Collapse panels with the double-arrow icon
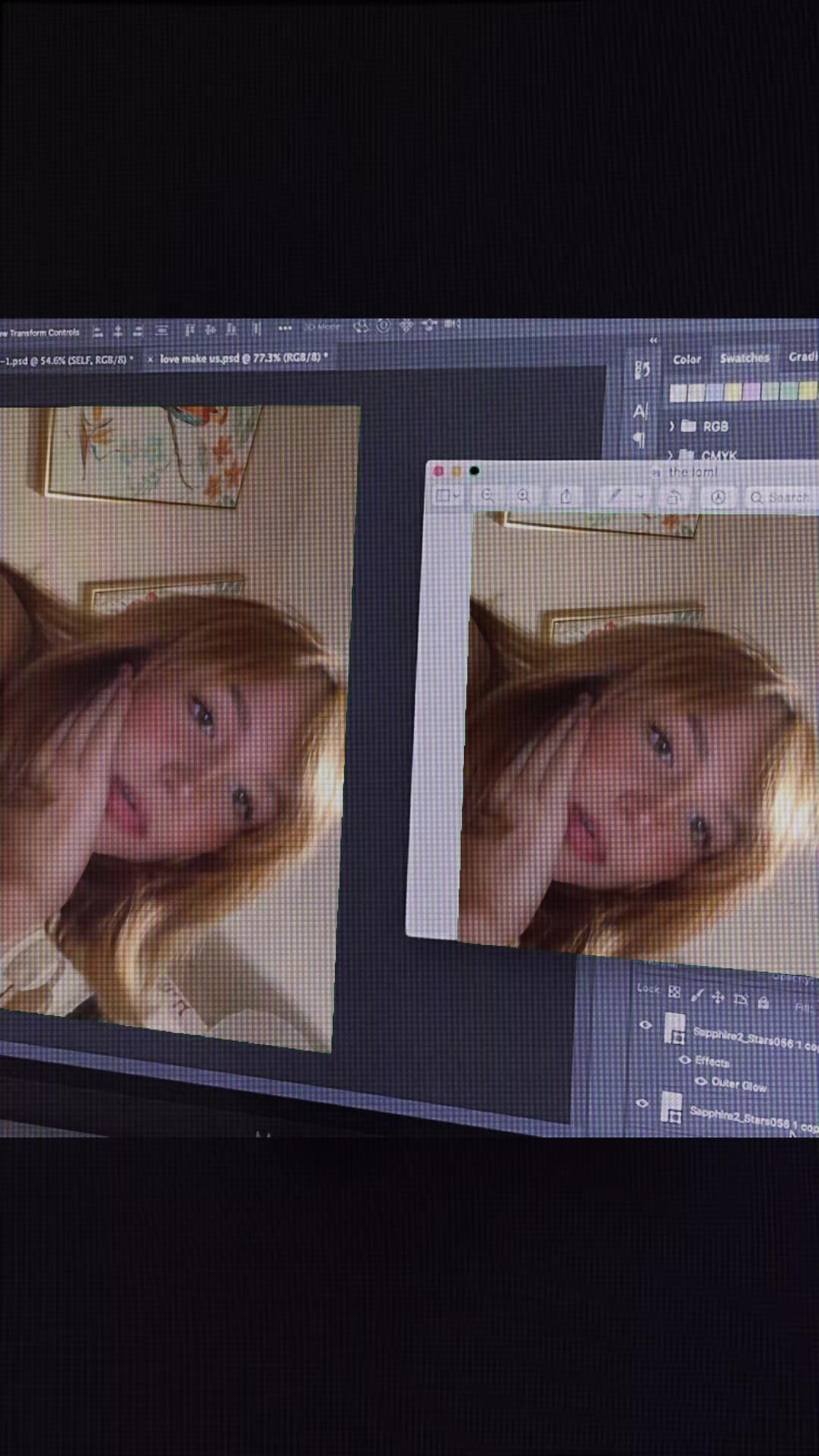Screen dimensions: 819x1456 (653, 340)
